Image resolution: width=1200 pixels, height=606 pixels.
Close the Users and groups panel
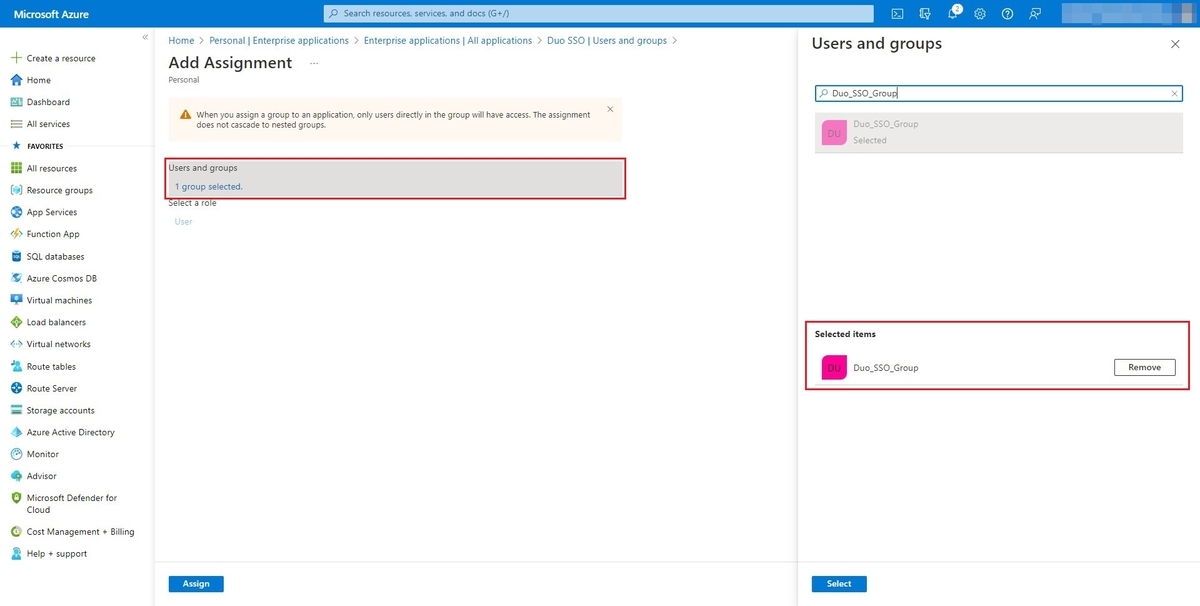pyautogui.click(x=1175, y=44)
